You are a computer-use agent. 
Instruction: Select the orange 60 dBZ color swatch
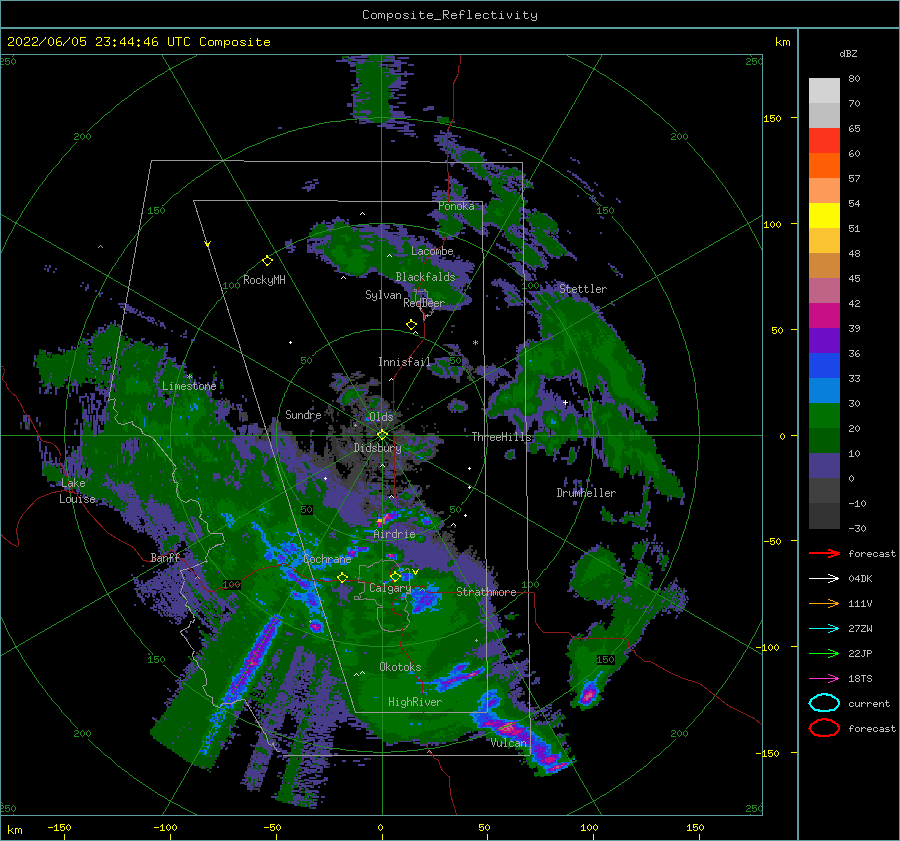[824, 165]
